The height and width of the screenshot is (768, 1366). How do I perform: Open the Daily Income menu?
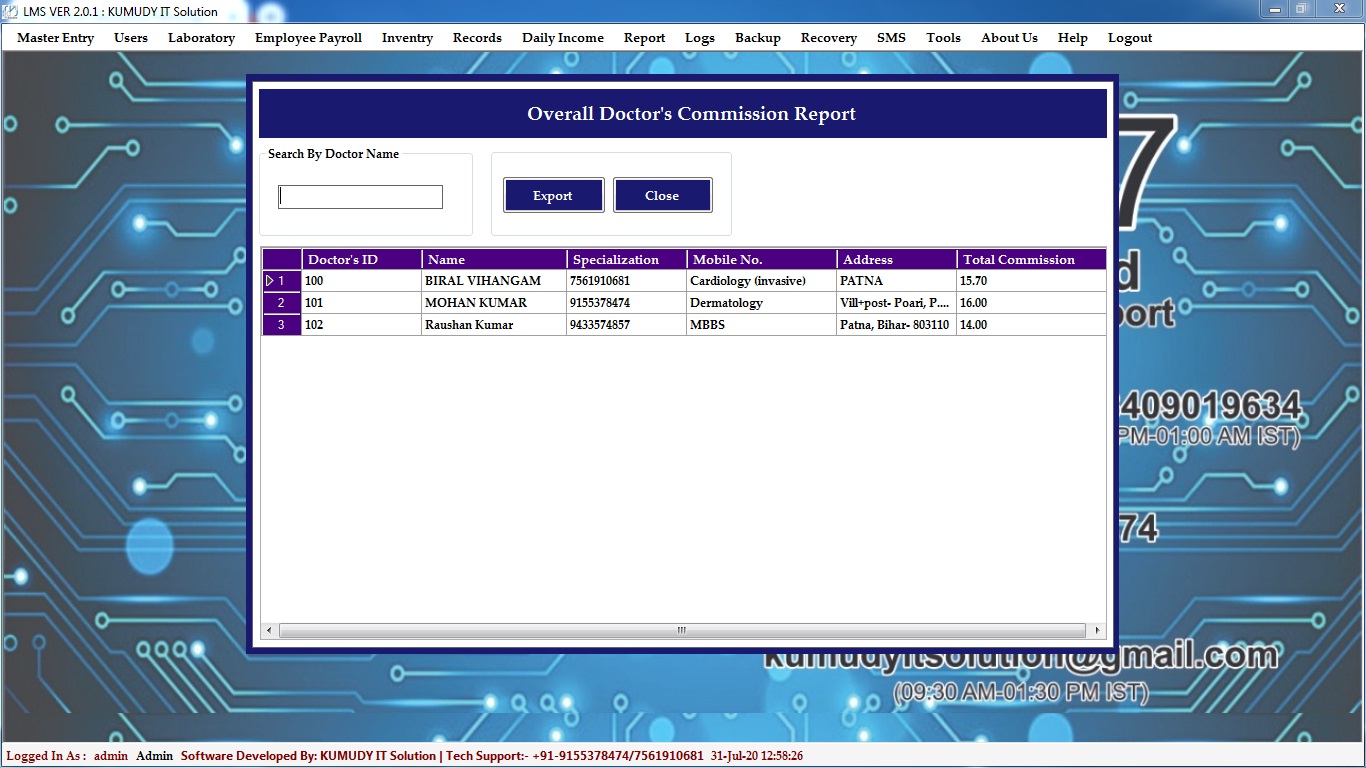pyautogui.click(x=562, y=38)
